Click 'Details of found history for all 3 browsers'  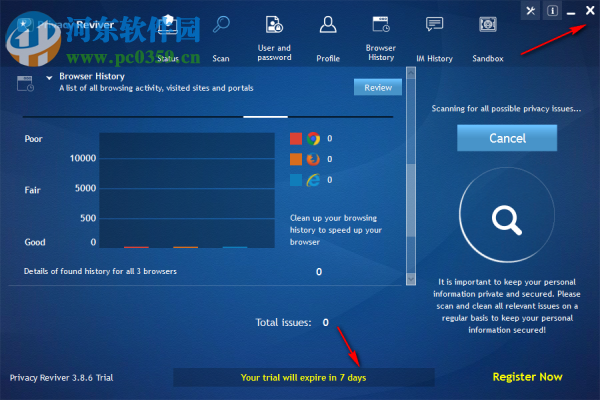point(100,271)
